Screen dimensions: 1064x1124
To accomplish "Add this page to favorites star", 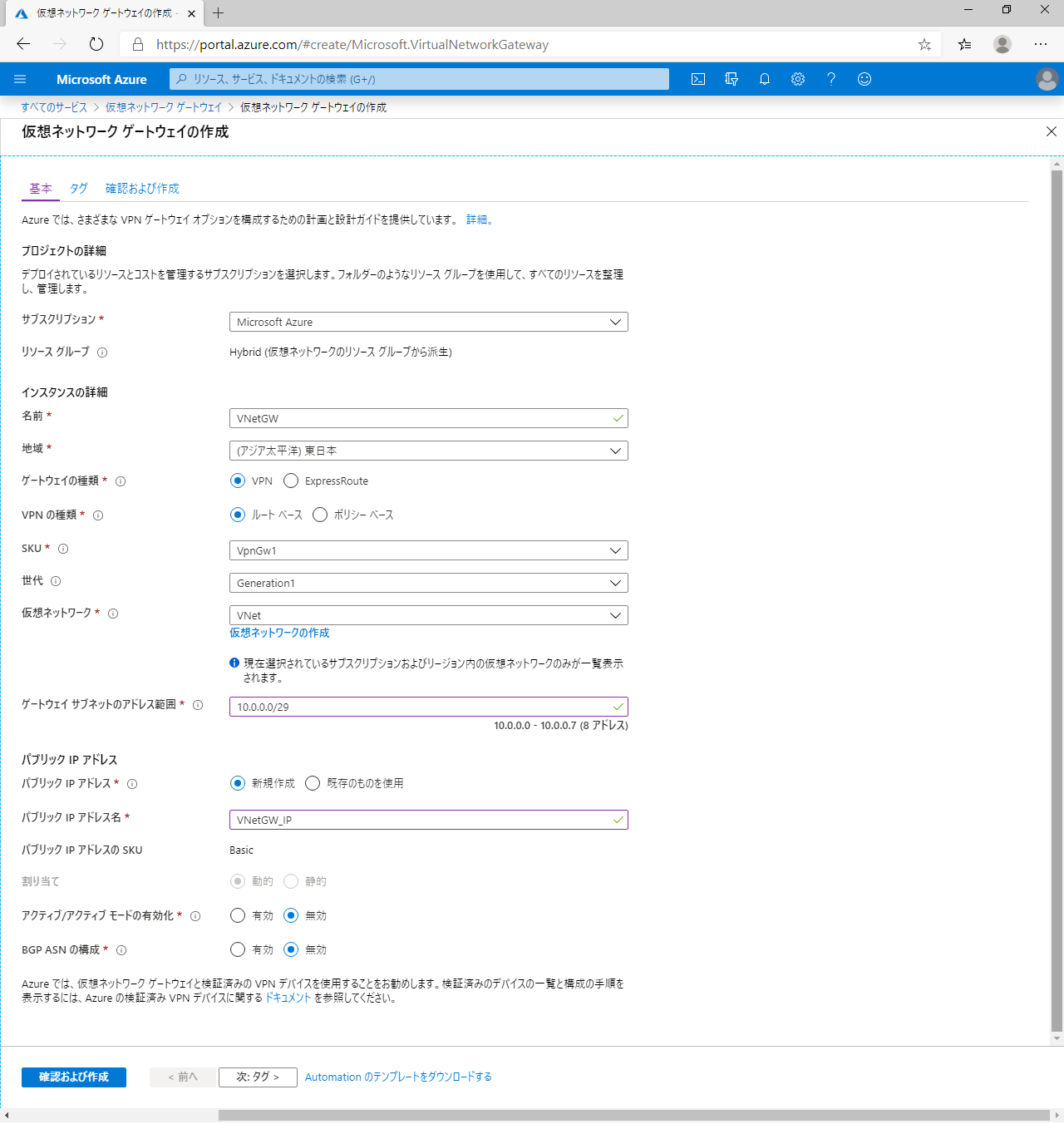I will 924,45.
